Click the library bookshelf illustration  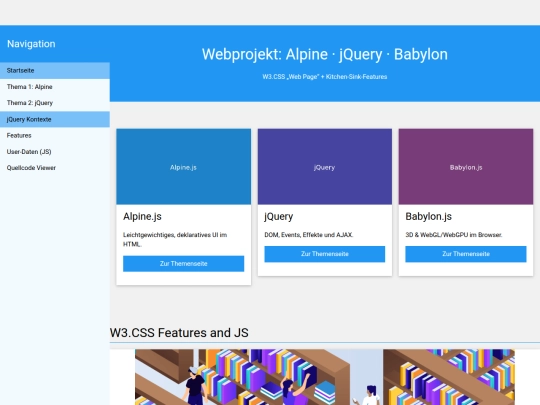[x=325, y=377]
